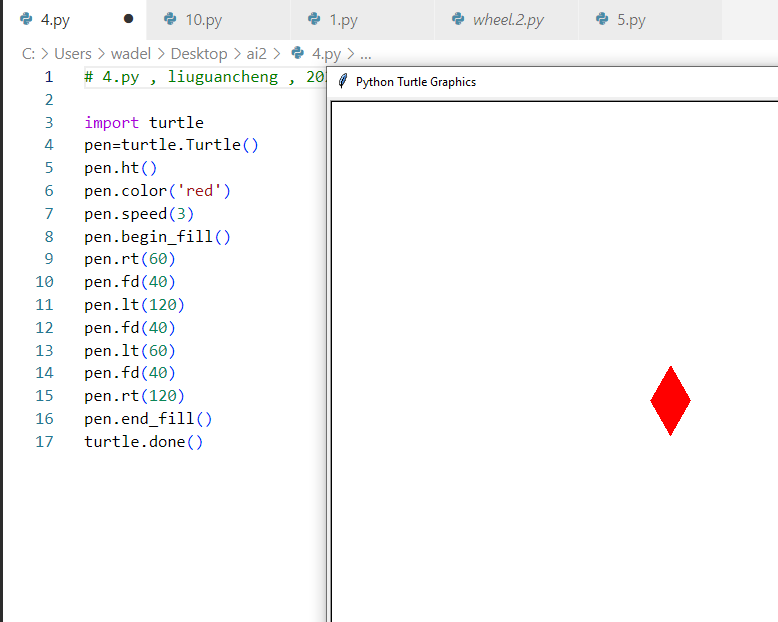
Task: Expand the ai2 folder in the breadcrumb
Action: [x=257, y=54]
